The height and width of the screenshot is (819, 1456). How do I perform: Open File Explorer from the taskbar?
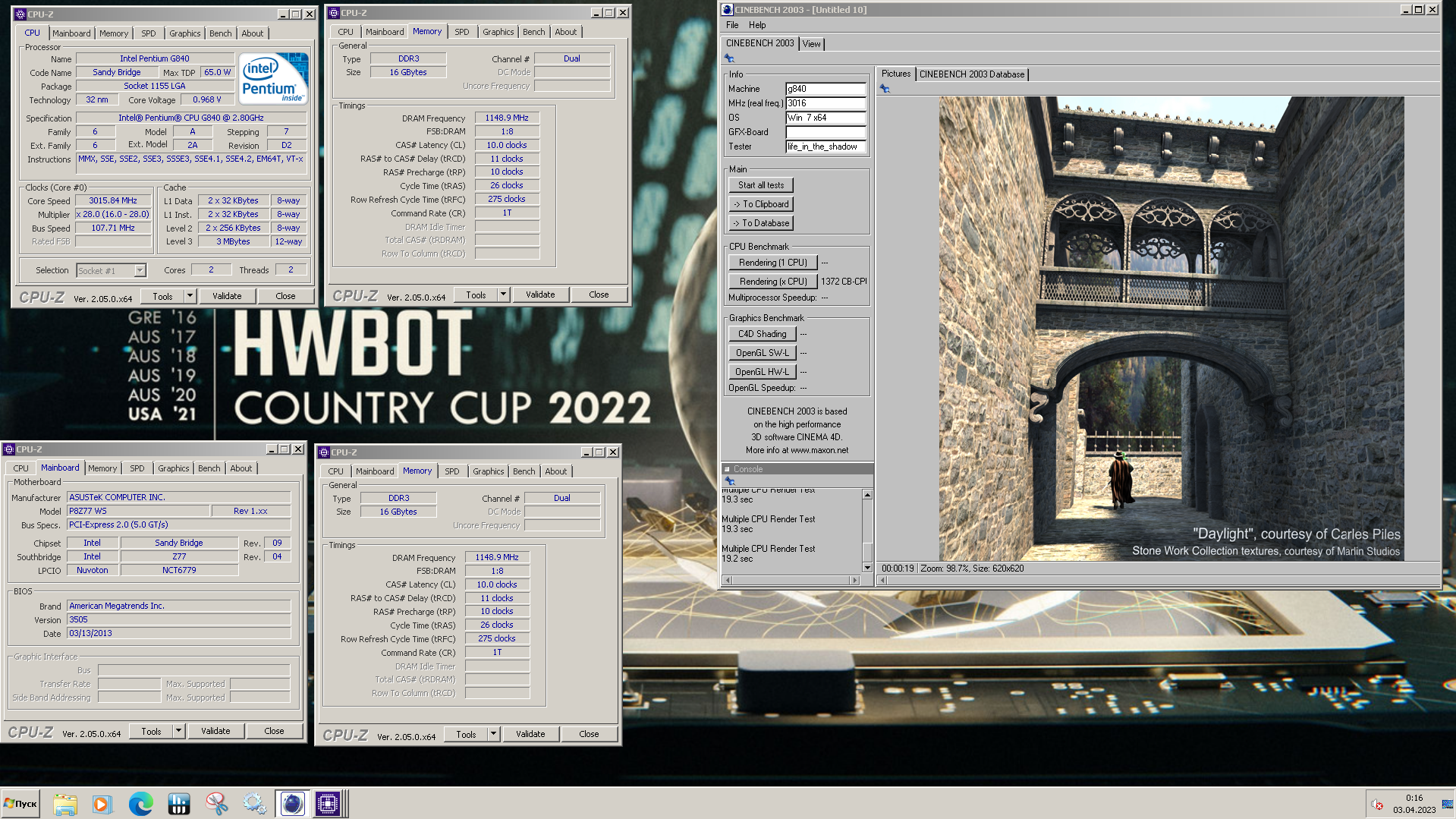click(x=65, y=804)
